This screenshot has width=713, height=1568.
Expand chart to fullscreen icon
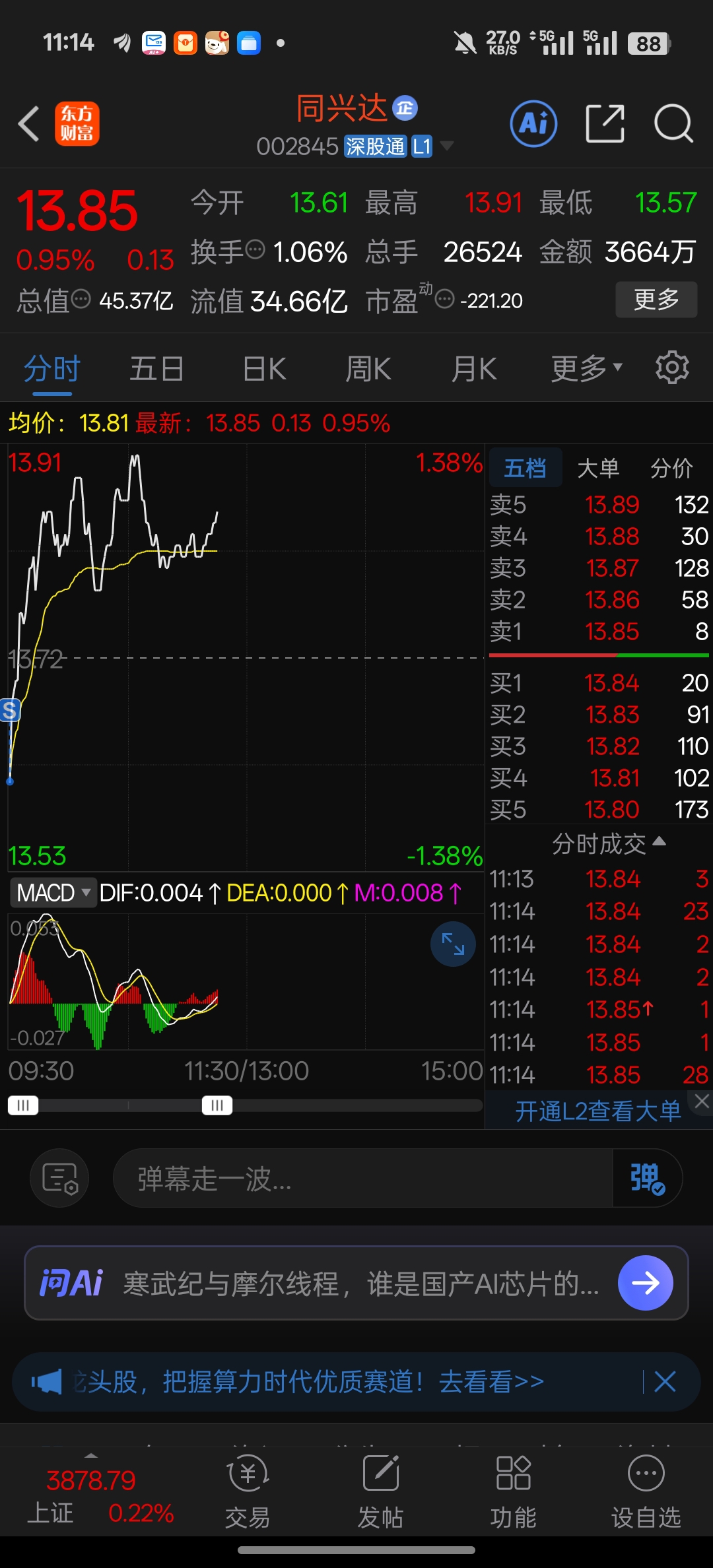pyautogui.click(x=453, y=944)
